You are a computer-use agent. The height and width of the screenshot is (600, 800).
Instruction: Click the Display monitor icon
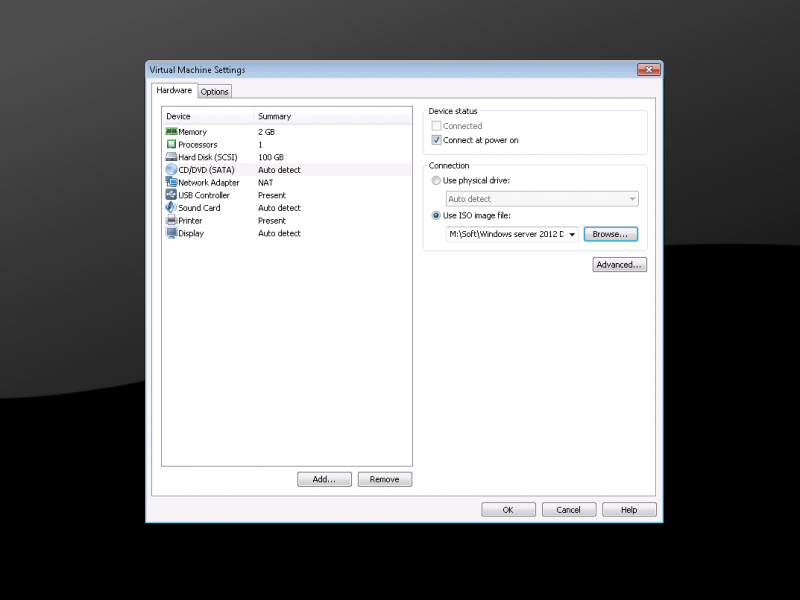coord(171,233)
